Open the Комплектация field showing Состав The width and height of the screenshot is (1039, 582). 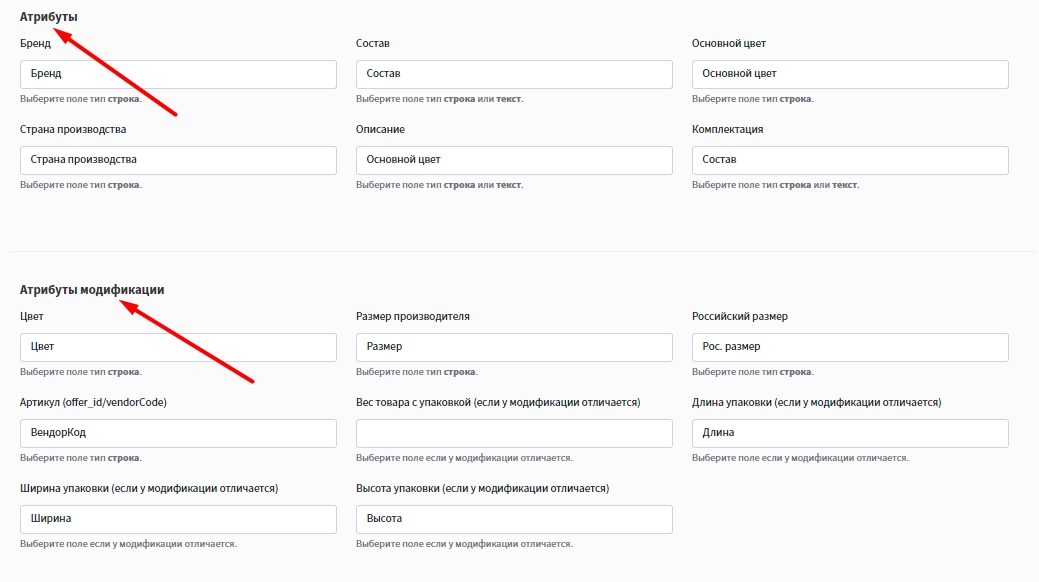(x=850, y=160)
